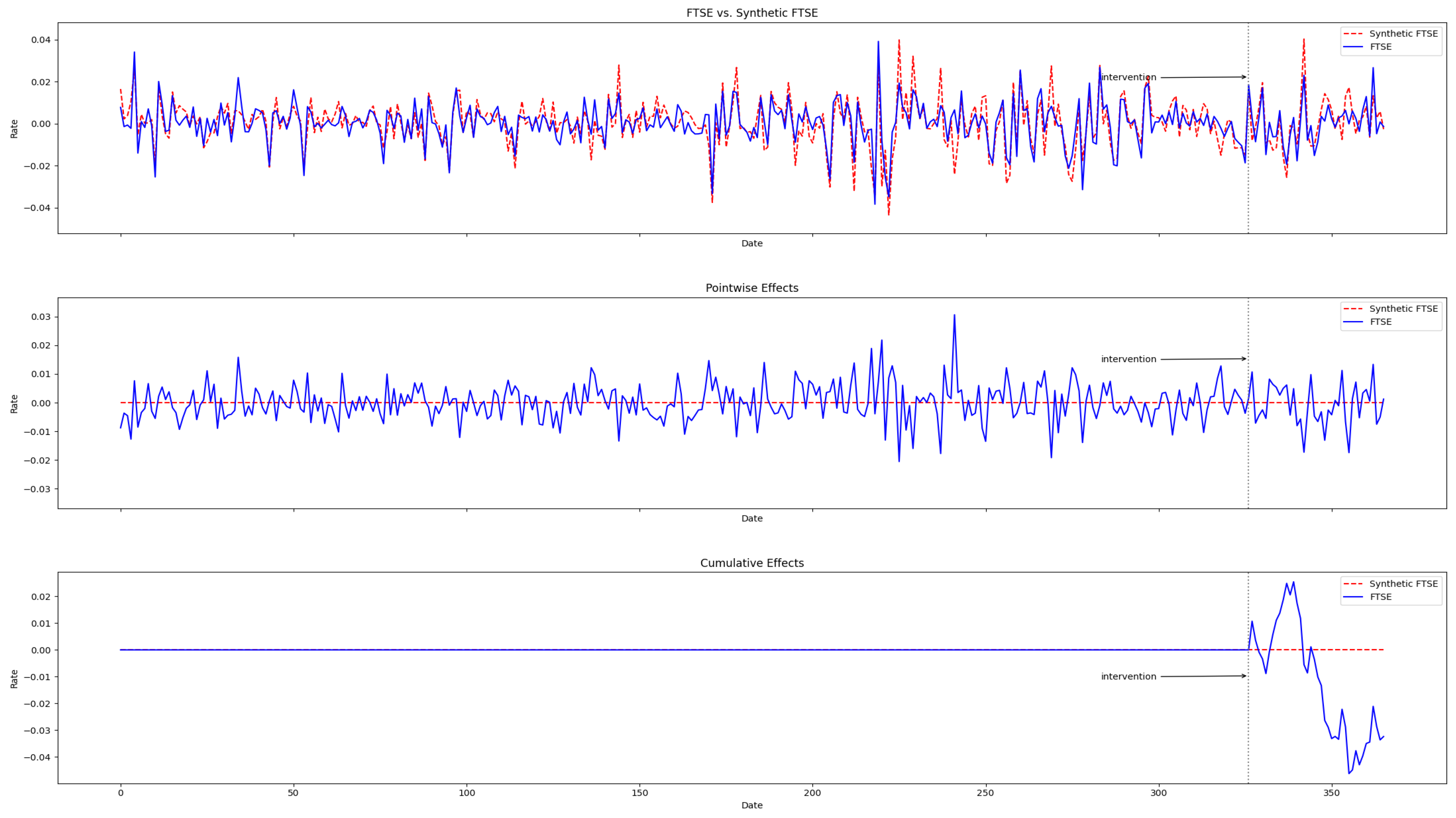1456x818 pixels.
Task: Click 'intervention' annotation text in top chart
Action: pos(1128,77)
